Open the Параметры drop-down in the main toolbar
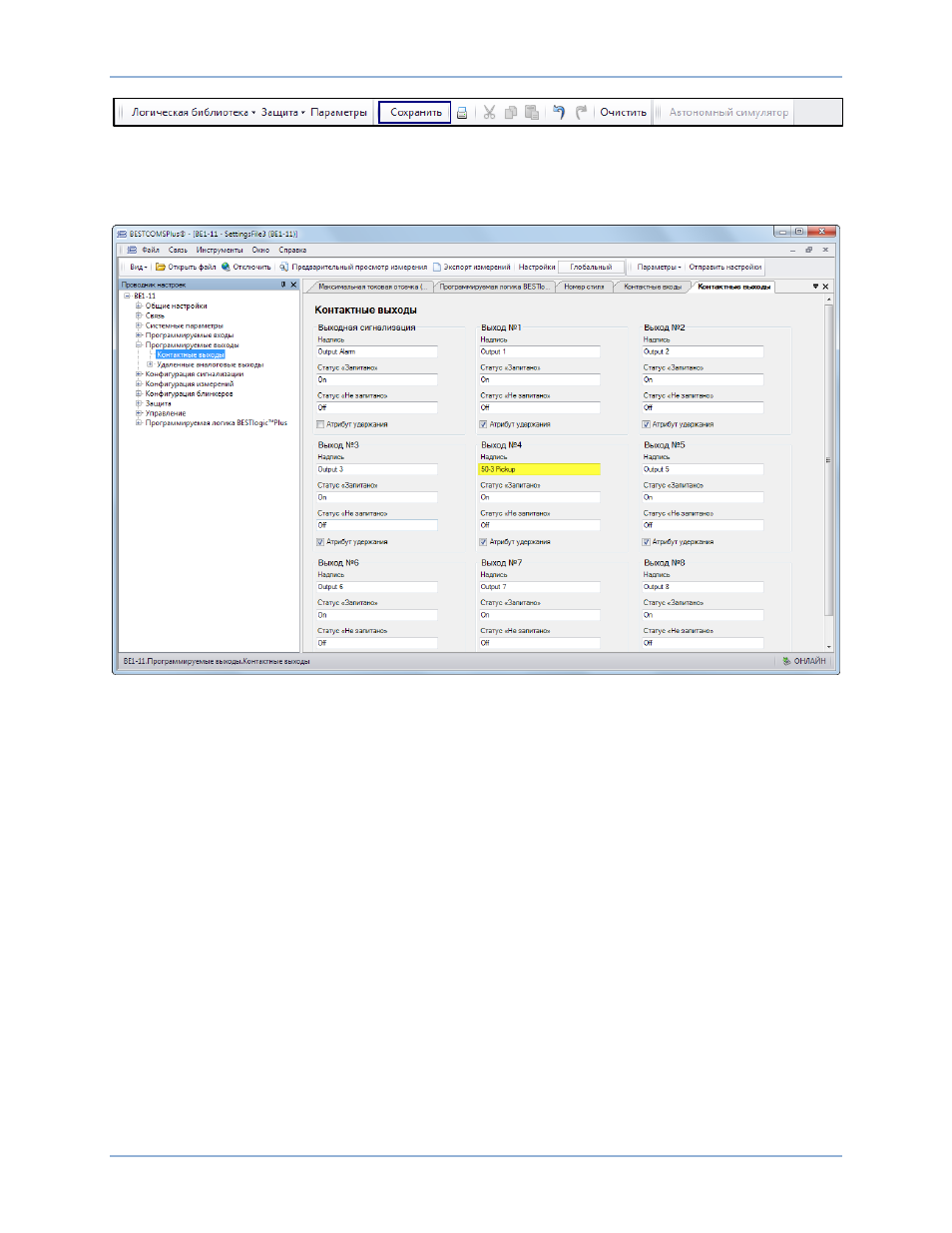This screenshot has height=1233, width=952. 659,267
